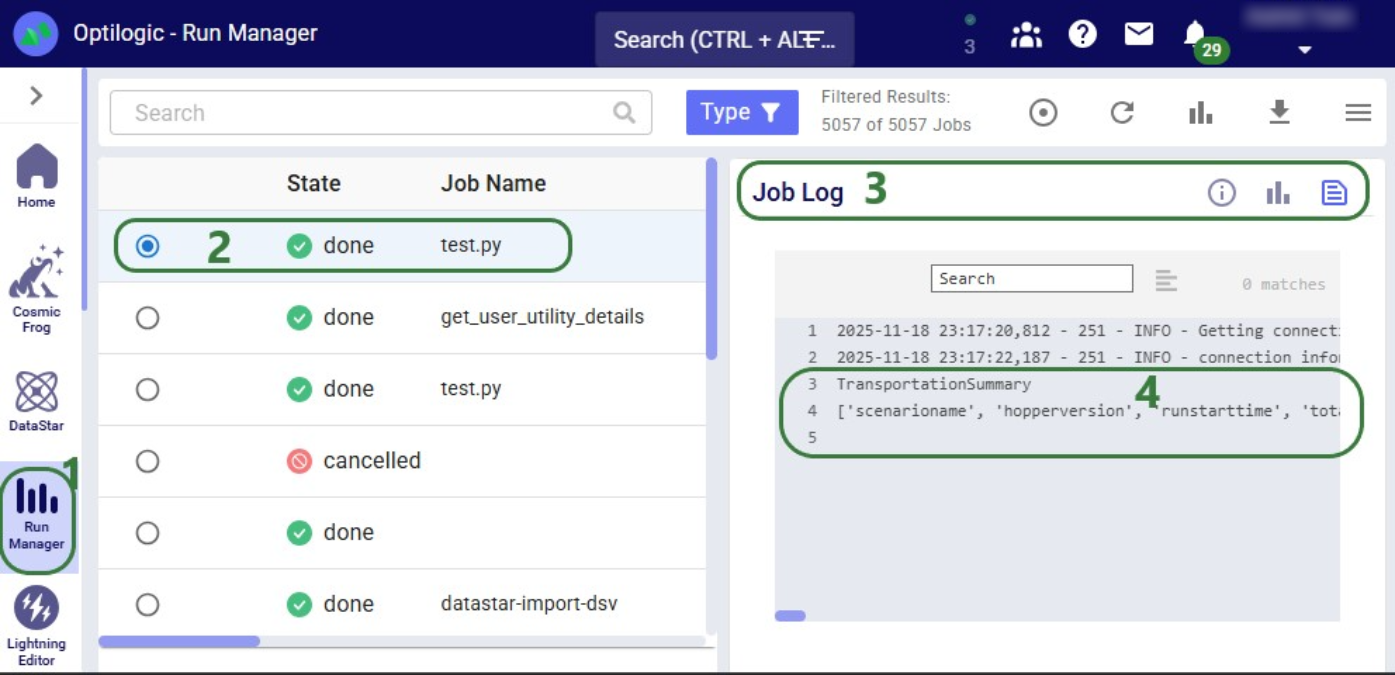Screen dimensions: 1395x675
Task: Click green done icon for get_user_utility_details
Action: click(299, 317)
